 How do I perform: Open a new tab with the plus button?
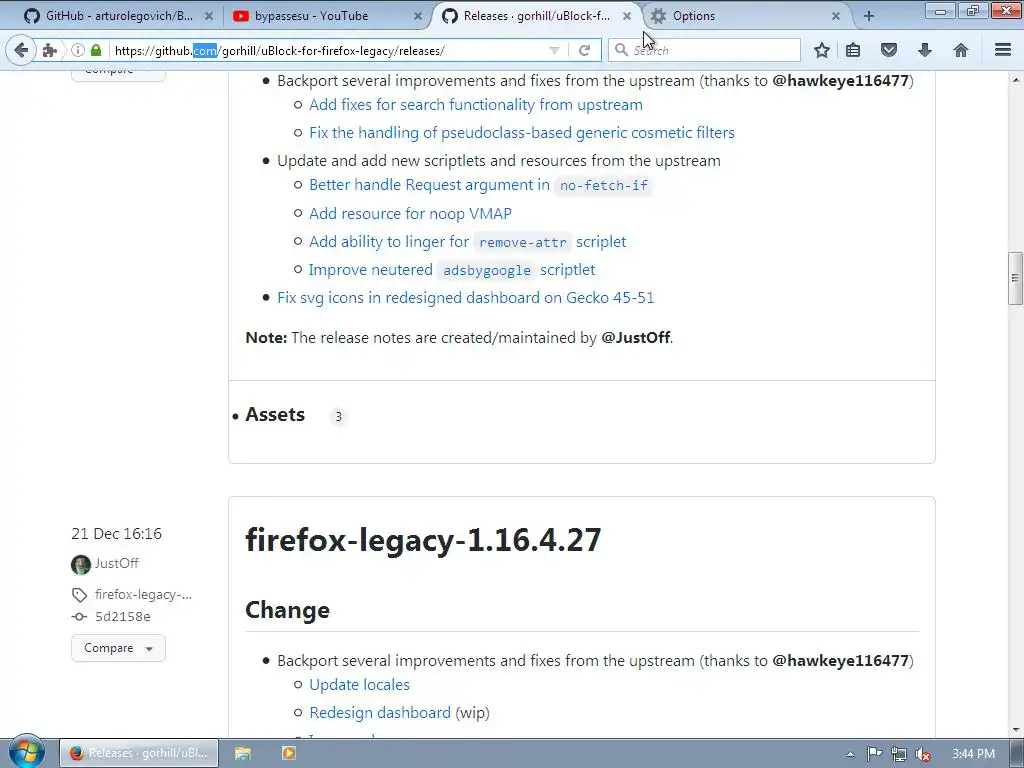(x=869, y=16)
